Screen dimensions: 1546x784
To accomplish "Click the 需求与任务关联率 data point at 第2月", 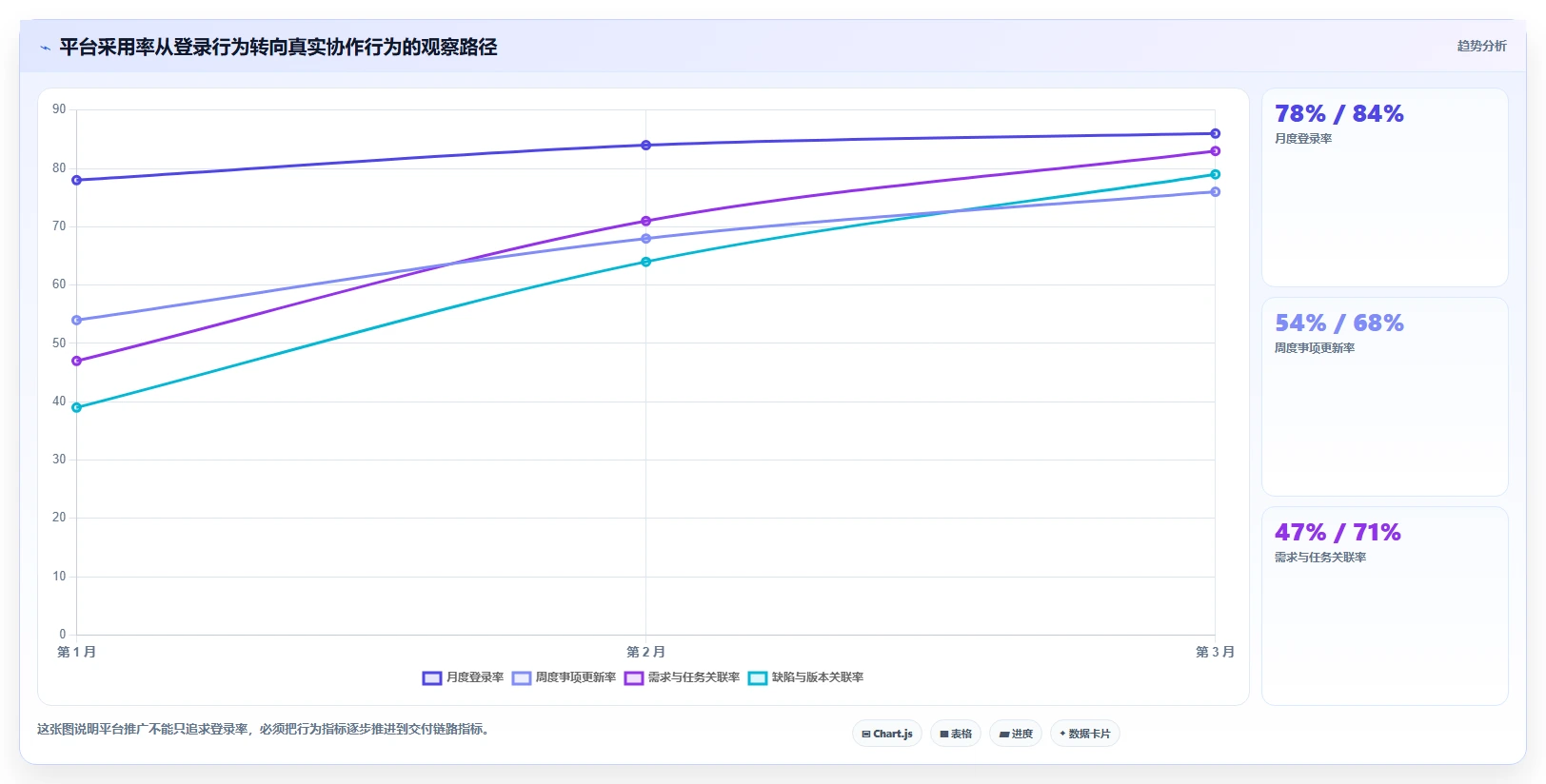I will pyautogui.click(x=645, y=221).
